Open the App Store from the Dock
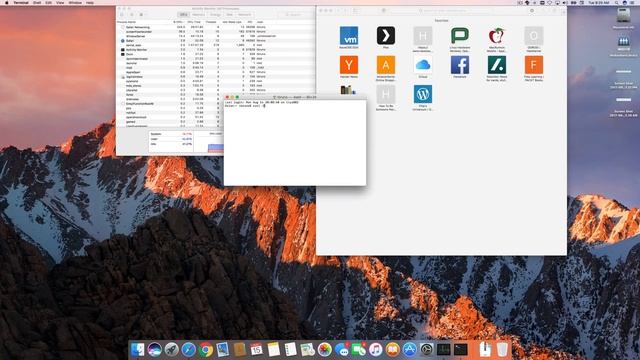This screenshot has height=360, width=640. [x=409, y=350]
